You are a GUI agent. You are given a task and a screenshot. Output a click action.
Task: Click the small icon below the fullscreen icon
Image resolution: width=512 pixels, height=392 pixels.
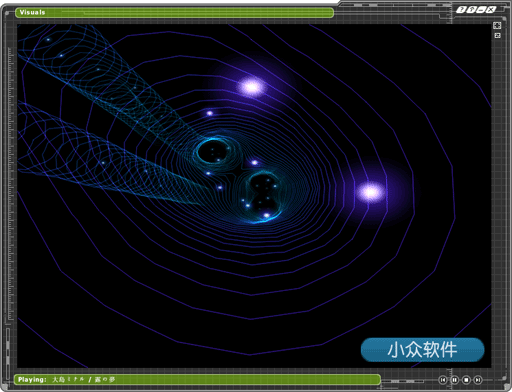(x=497, y=35)
